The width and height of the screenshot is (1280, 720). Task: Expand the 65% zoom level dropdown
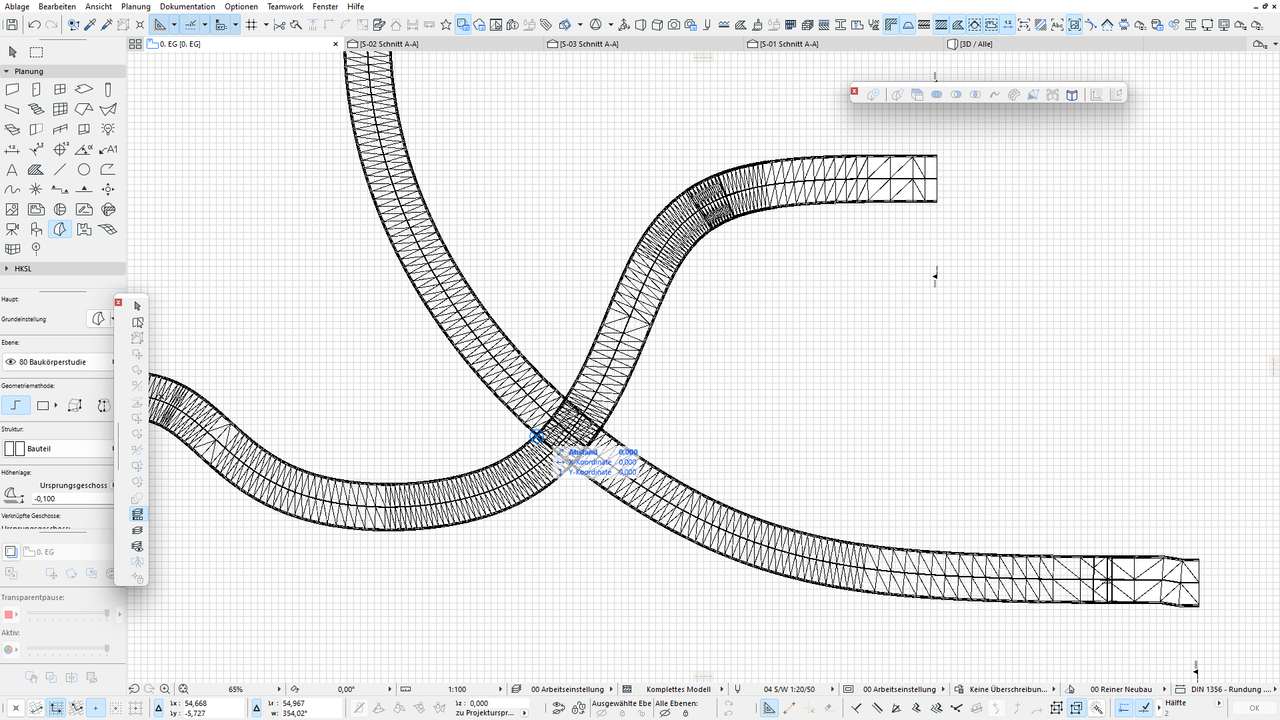point(280,689)
